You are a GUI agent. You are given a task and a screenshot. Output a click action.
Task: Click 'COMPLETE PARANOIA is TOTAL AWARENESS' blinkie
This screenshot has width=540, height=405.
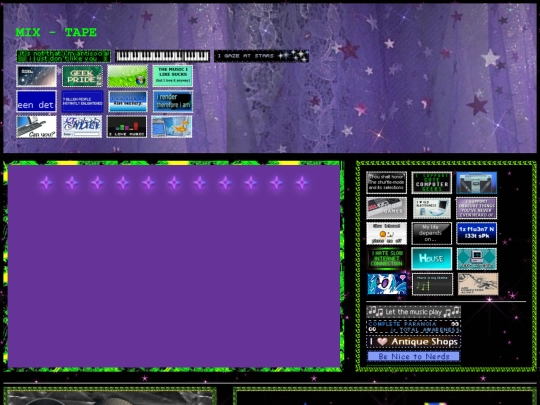pyautogui.click(x=414, y=327)
